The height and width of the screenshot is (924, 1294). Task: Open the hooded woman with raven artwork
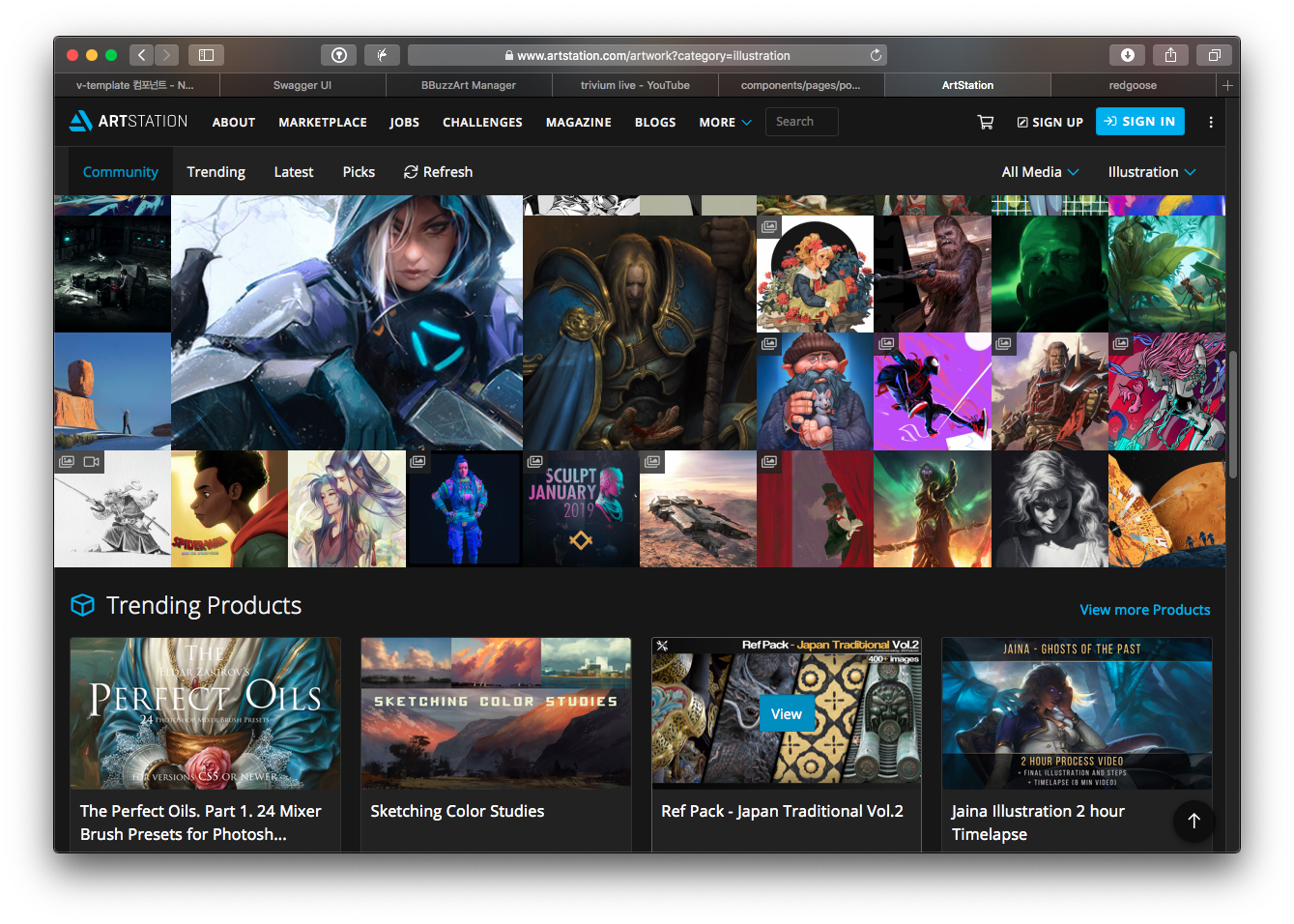click(x=347, y=323)
